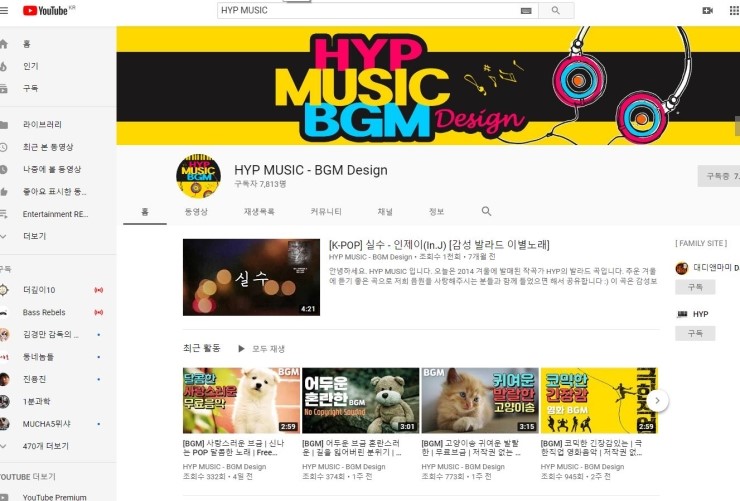Open the 채널 tab

[x=385, y=211]
